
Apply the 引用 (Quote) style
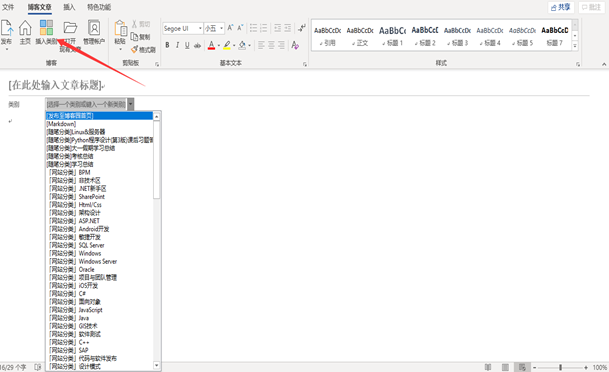(327, 36)
